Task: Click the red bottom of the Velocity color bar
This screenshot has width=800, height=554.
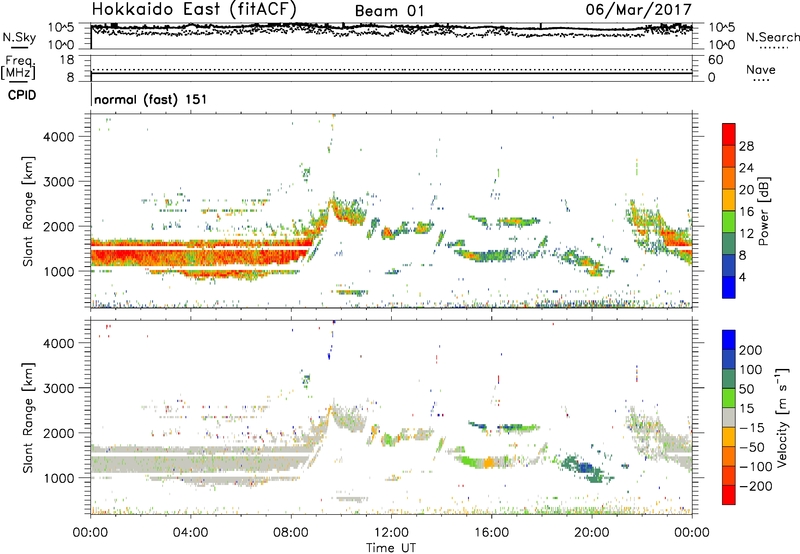Action: click(x=729, y=495)
